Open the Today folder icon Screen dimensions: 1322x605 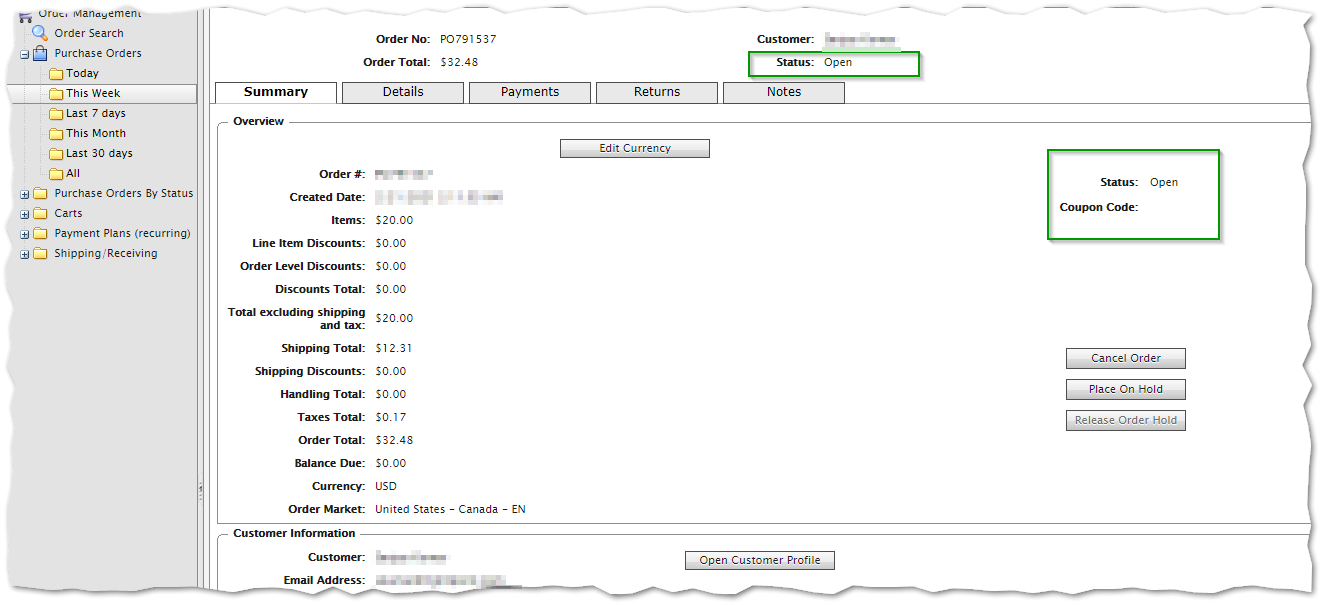coord(57,74)
